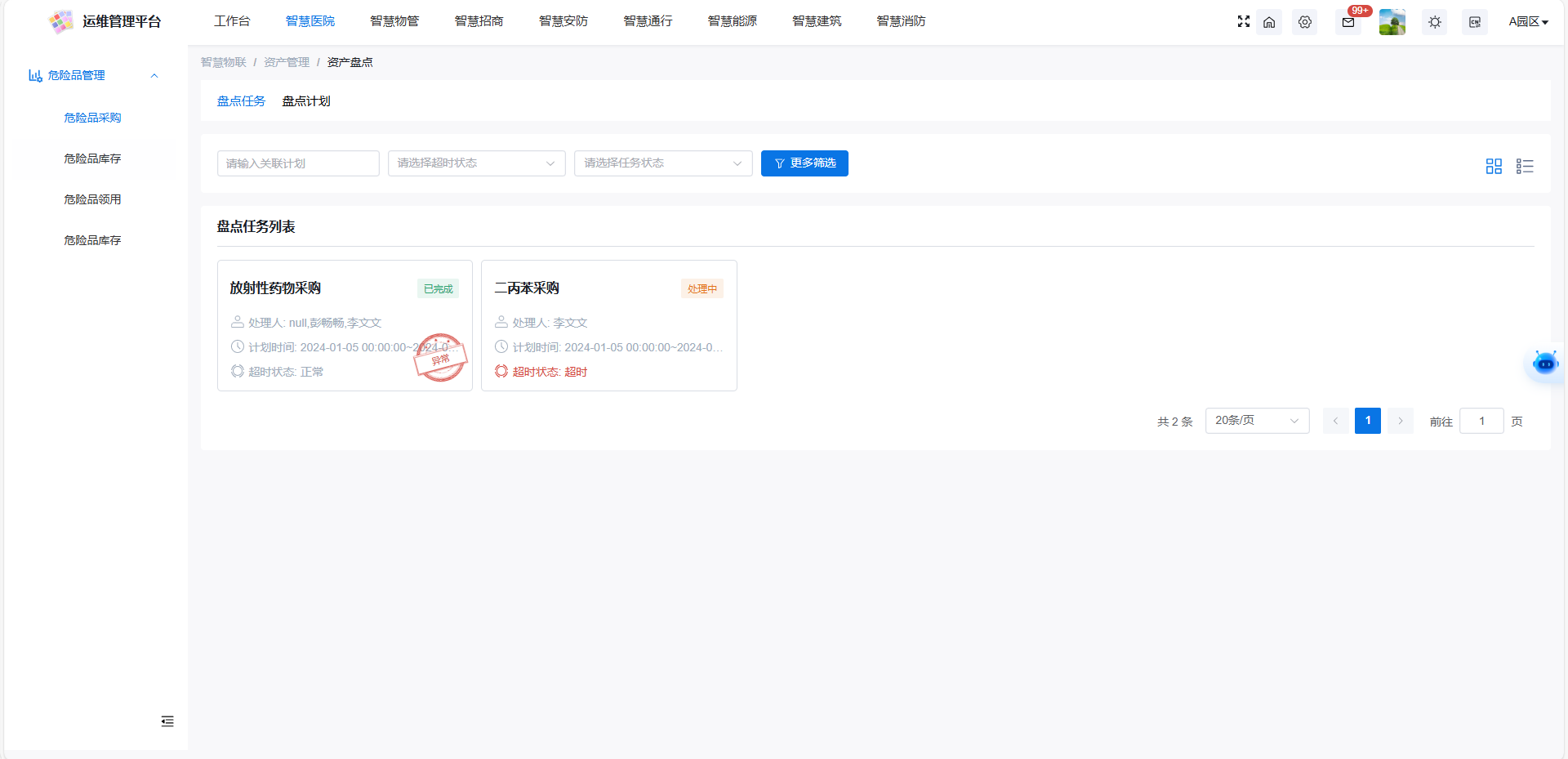
Task: Switch to list view
Action: coord(1525,166)
